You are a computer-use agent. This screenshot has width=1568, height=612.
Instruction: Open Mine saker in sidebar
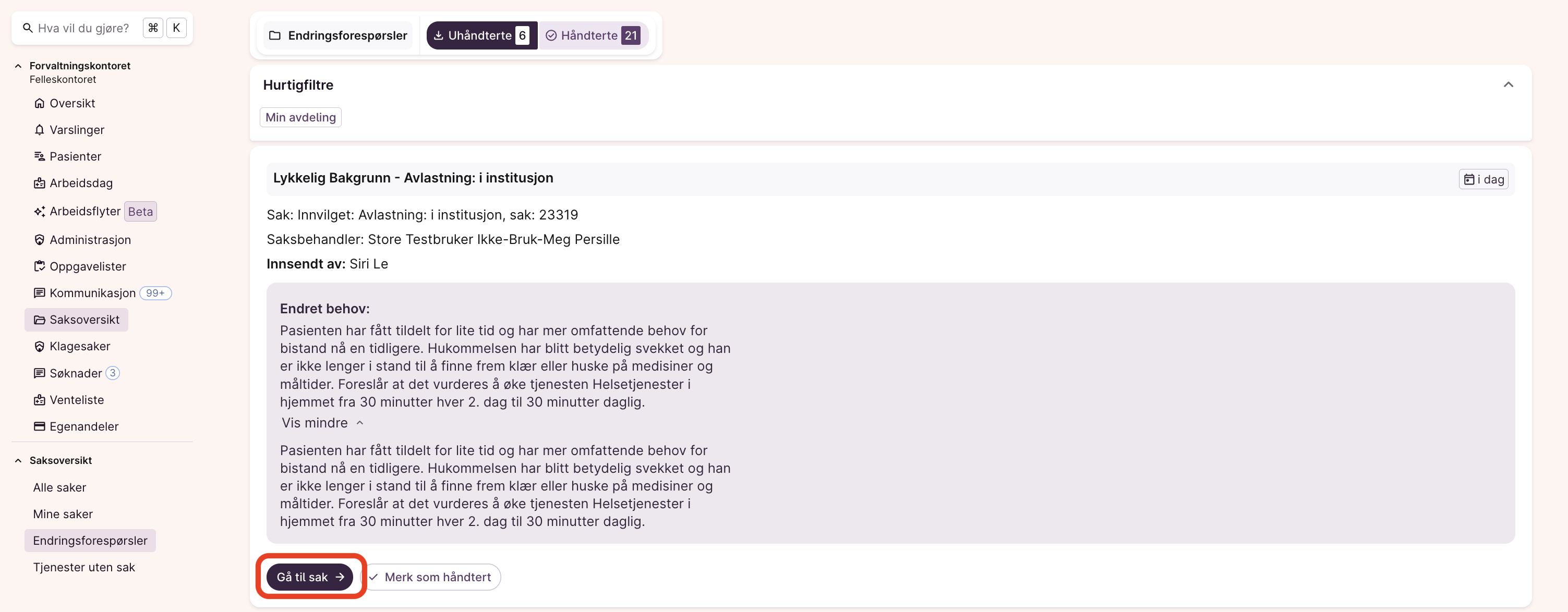[63, 514]
